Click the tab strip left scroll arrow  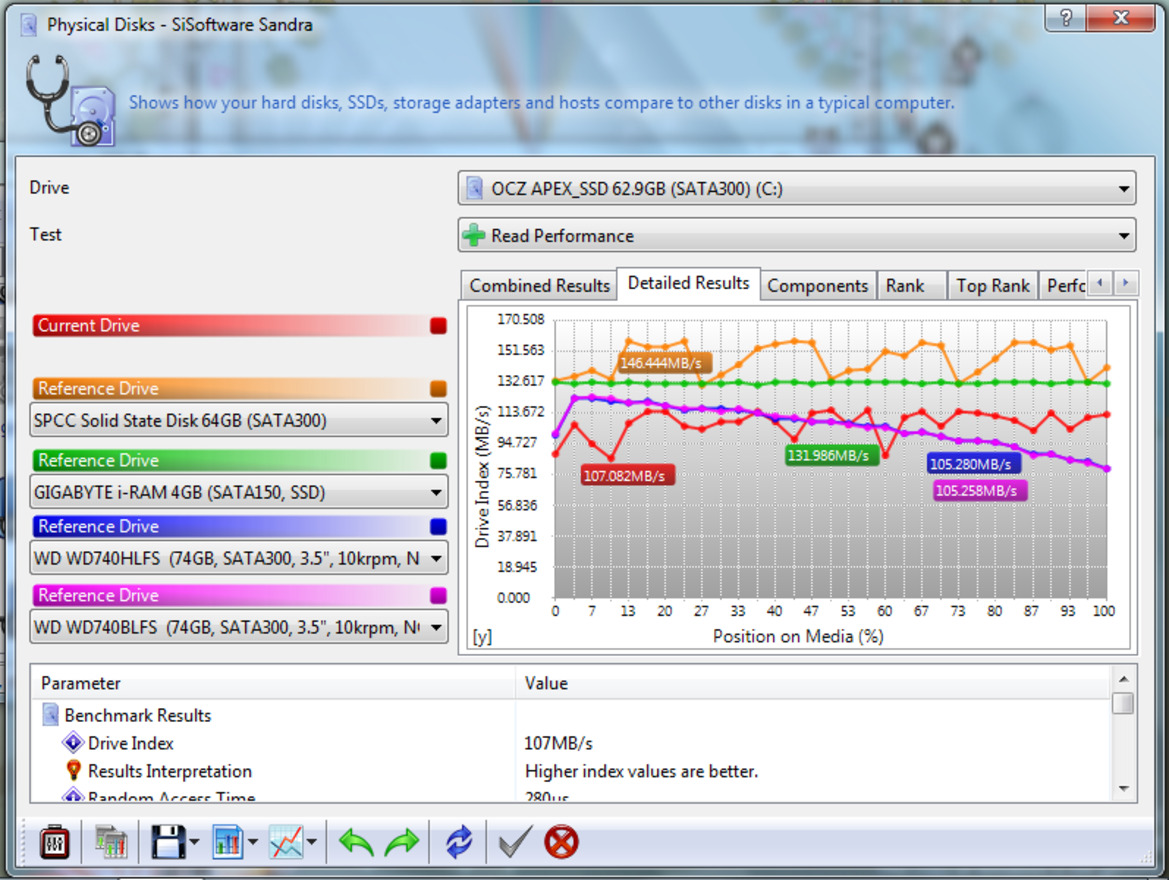click(x=1100, y=283)
